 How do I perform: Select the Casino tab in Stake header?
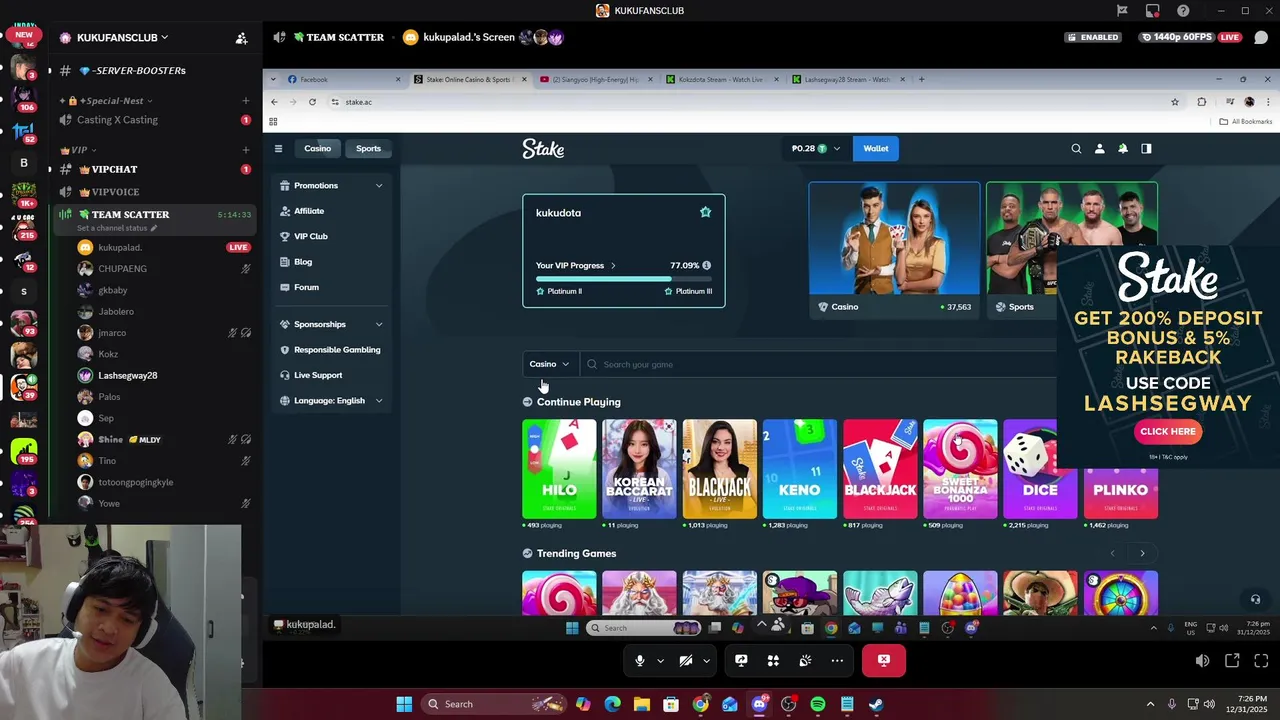tap(317, 148)
